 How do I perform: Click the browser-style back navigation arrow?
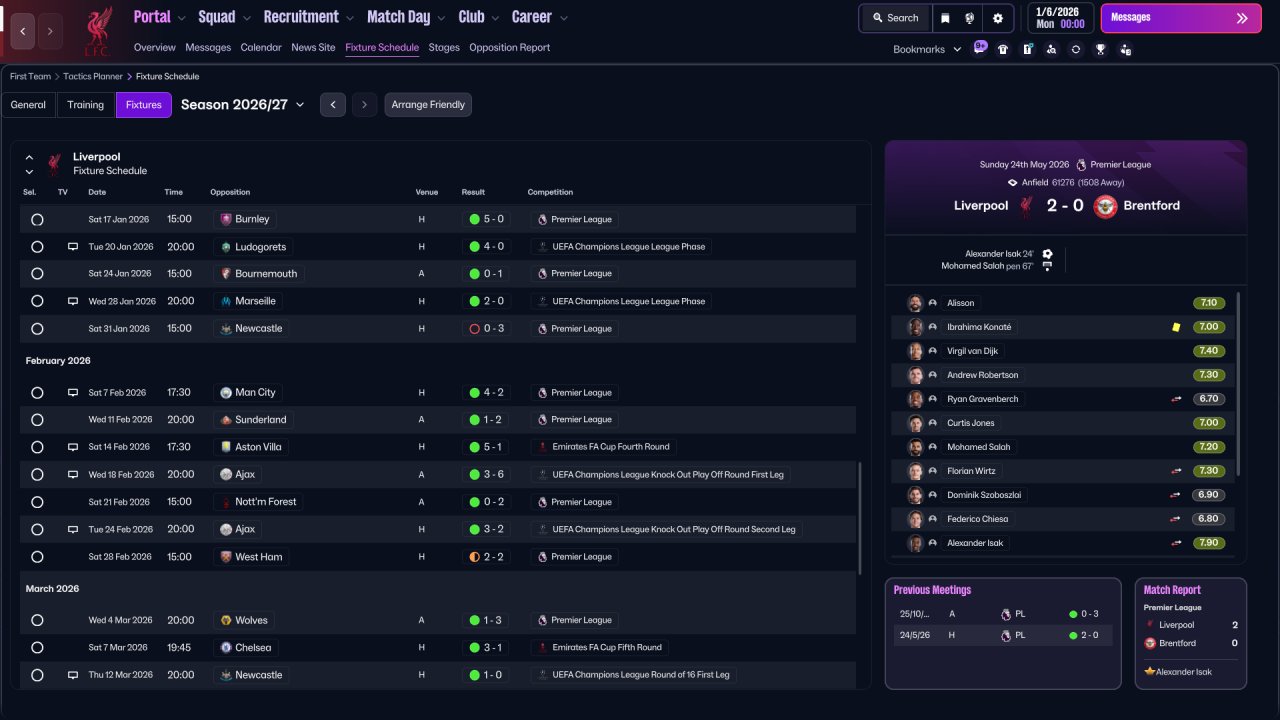coord(23,31)
